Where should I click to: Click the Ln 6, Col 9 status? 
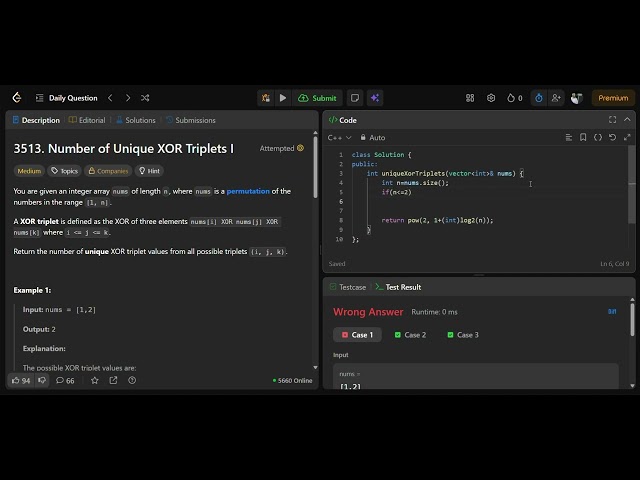(614, 264)
